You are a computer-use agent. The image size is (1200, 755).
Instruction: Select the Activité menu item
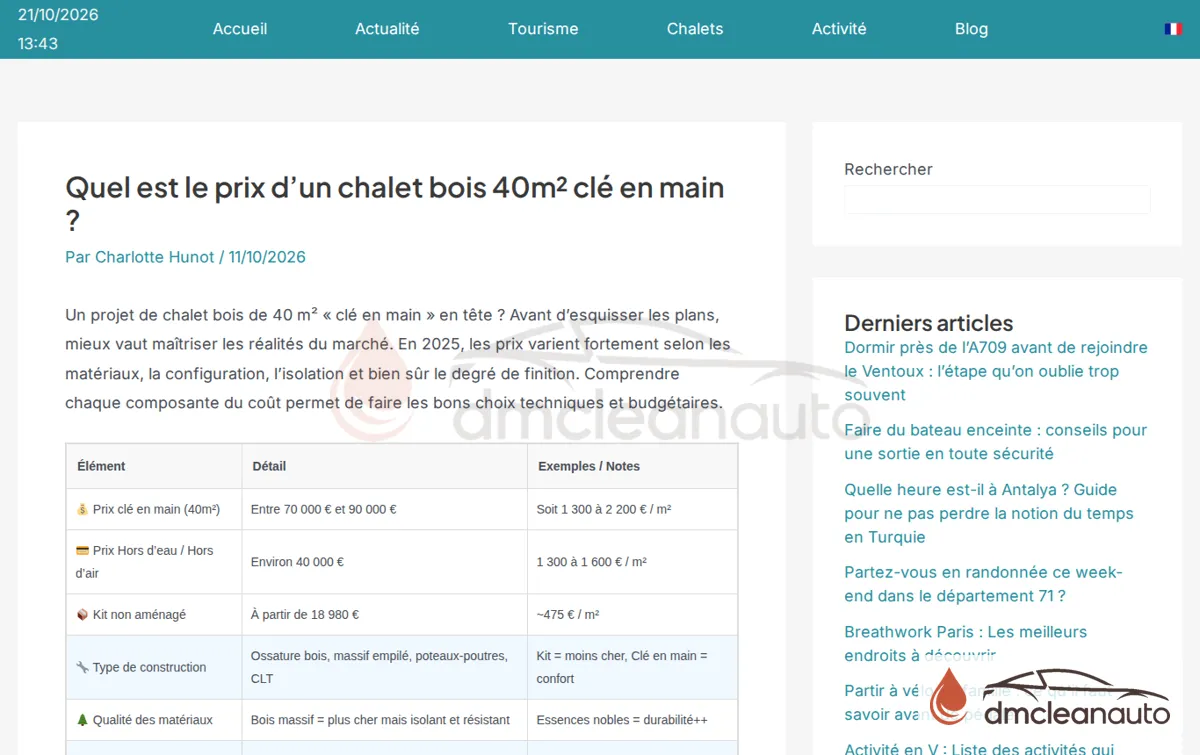(x=839, y=29)
